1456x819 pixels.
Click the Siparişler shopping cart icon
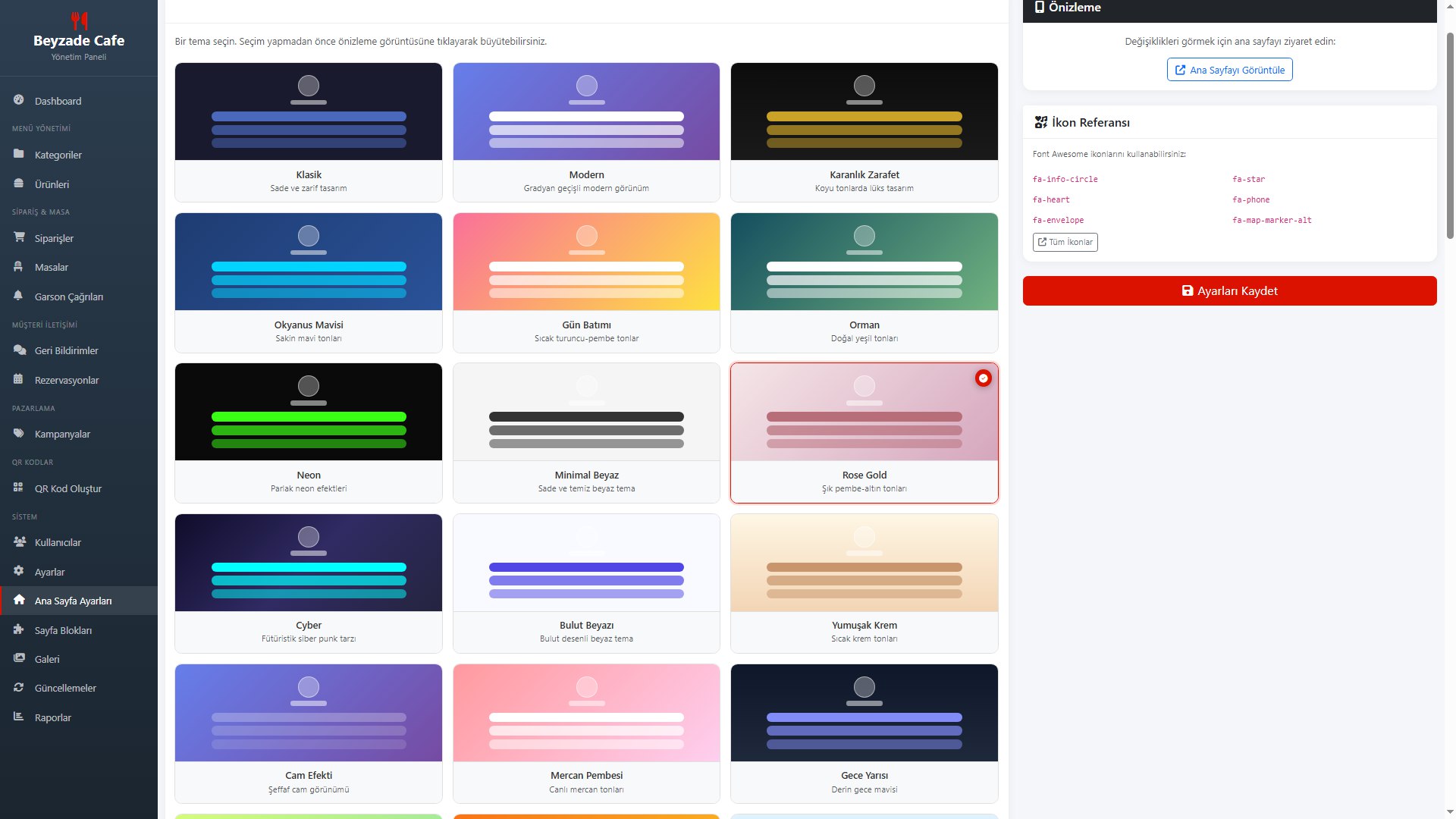click(x=19, y=237)
